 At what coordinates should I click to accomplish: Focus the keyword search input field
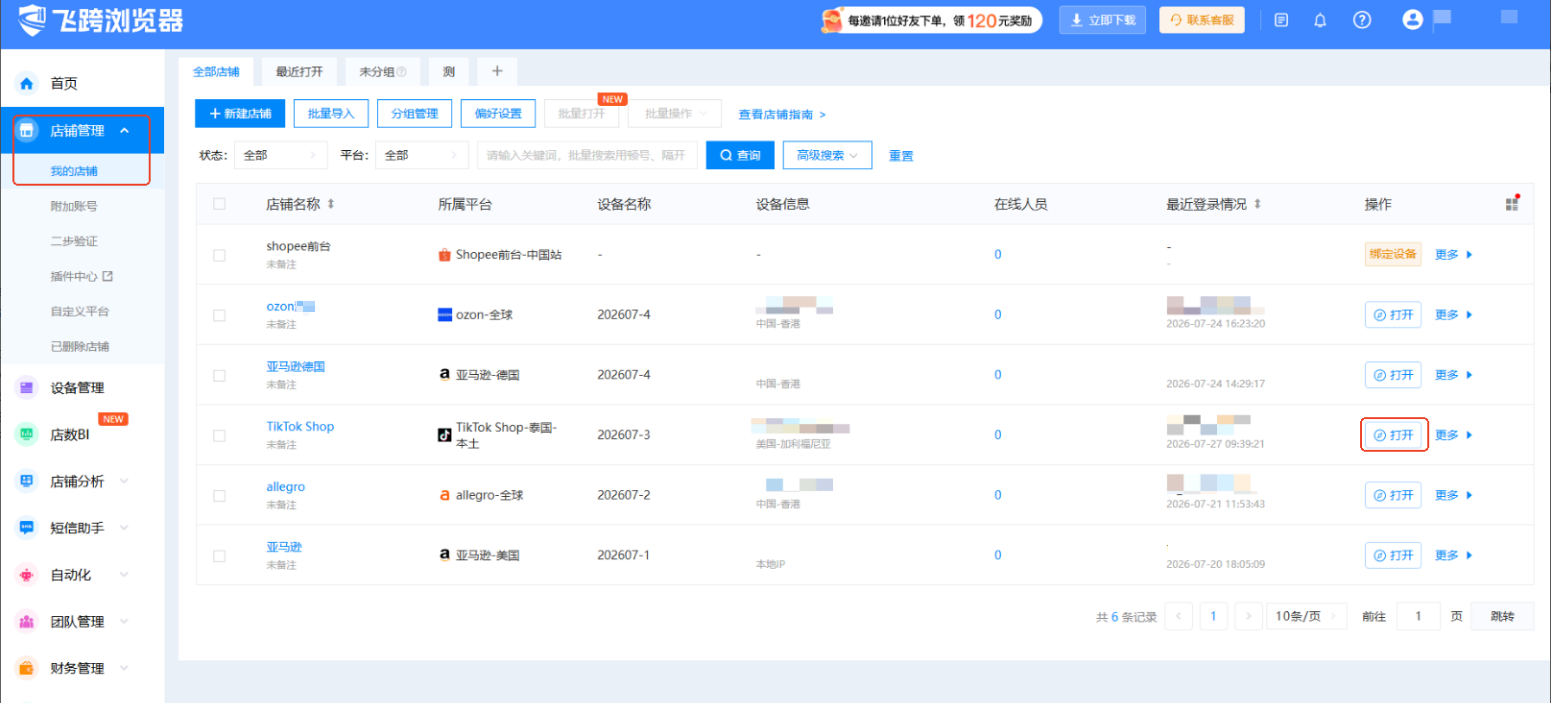(x=587, y=156)
